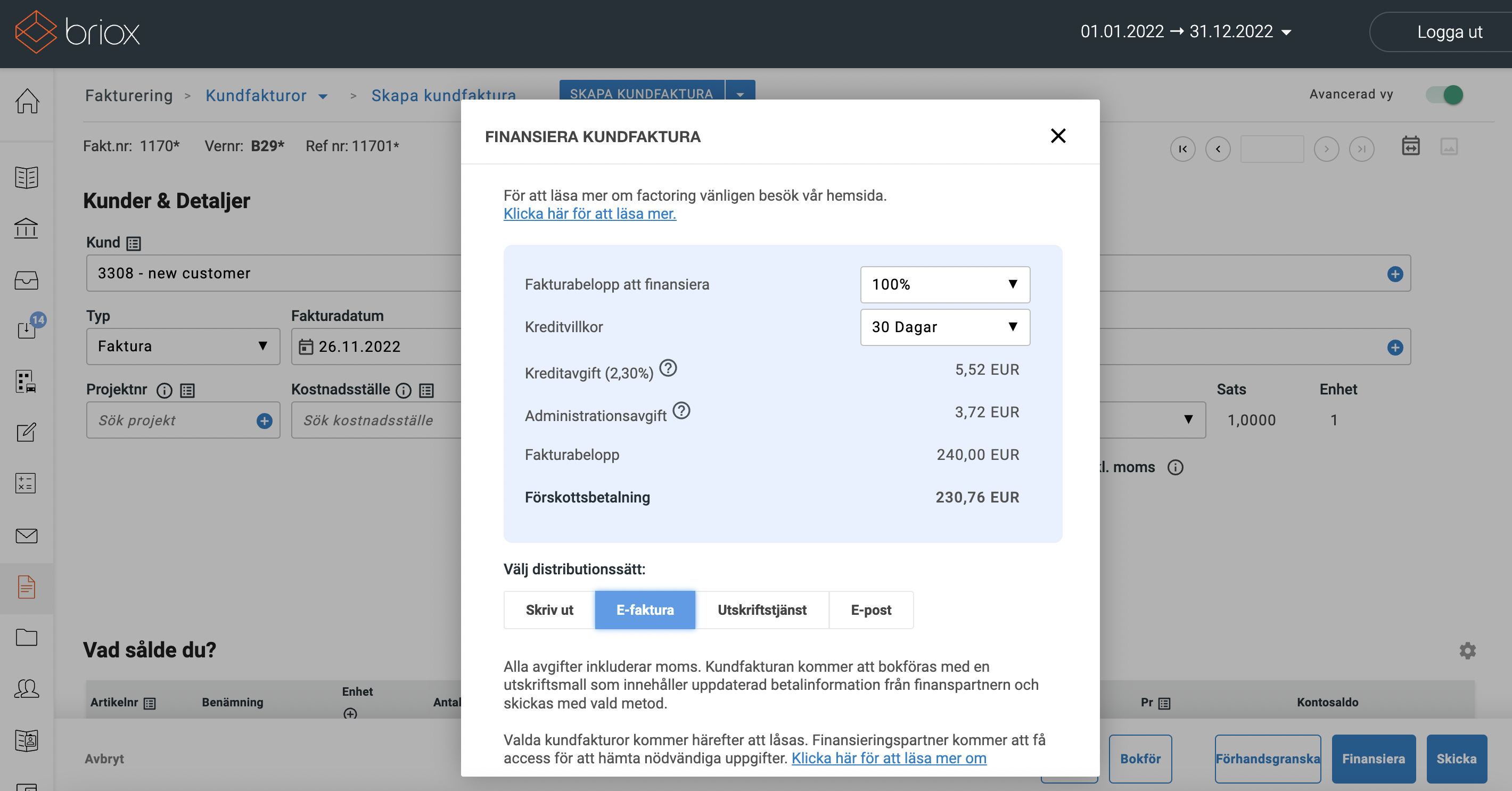
Task: Select Skriv ut distribution option
Action: tap(549, 609)
